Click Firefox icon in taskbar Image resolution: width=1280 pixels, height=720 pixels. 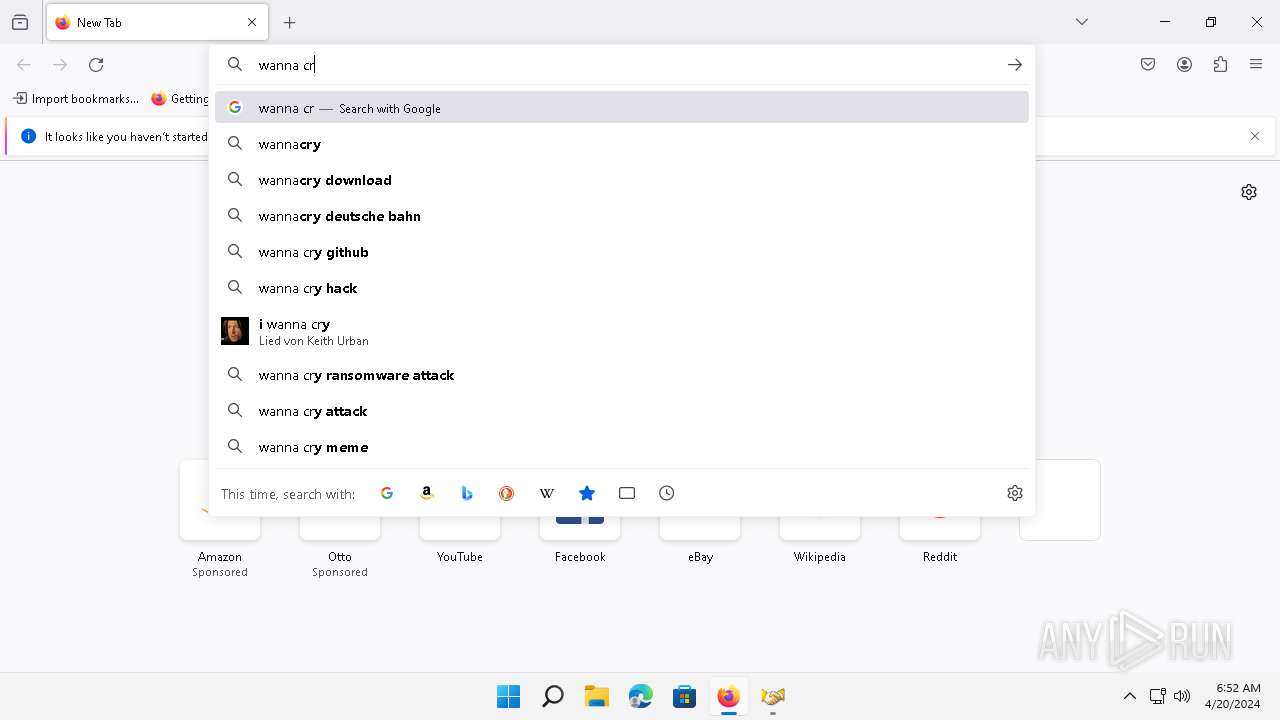point(728,696)
